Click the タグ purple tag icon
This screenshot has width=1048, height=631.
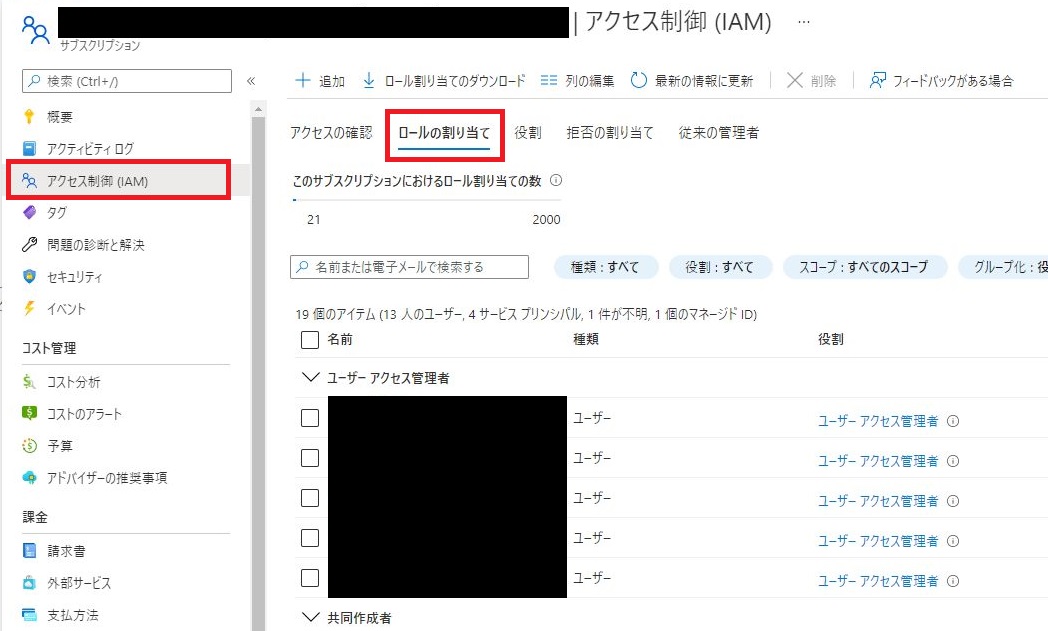[29, 213]
